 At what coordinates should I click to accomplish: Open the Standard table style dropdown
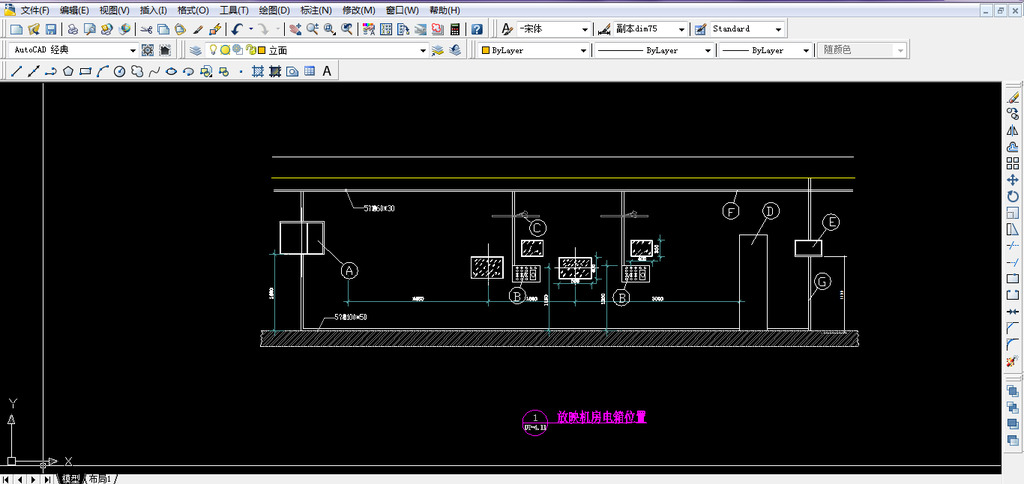click(x=778, y=29)
